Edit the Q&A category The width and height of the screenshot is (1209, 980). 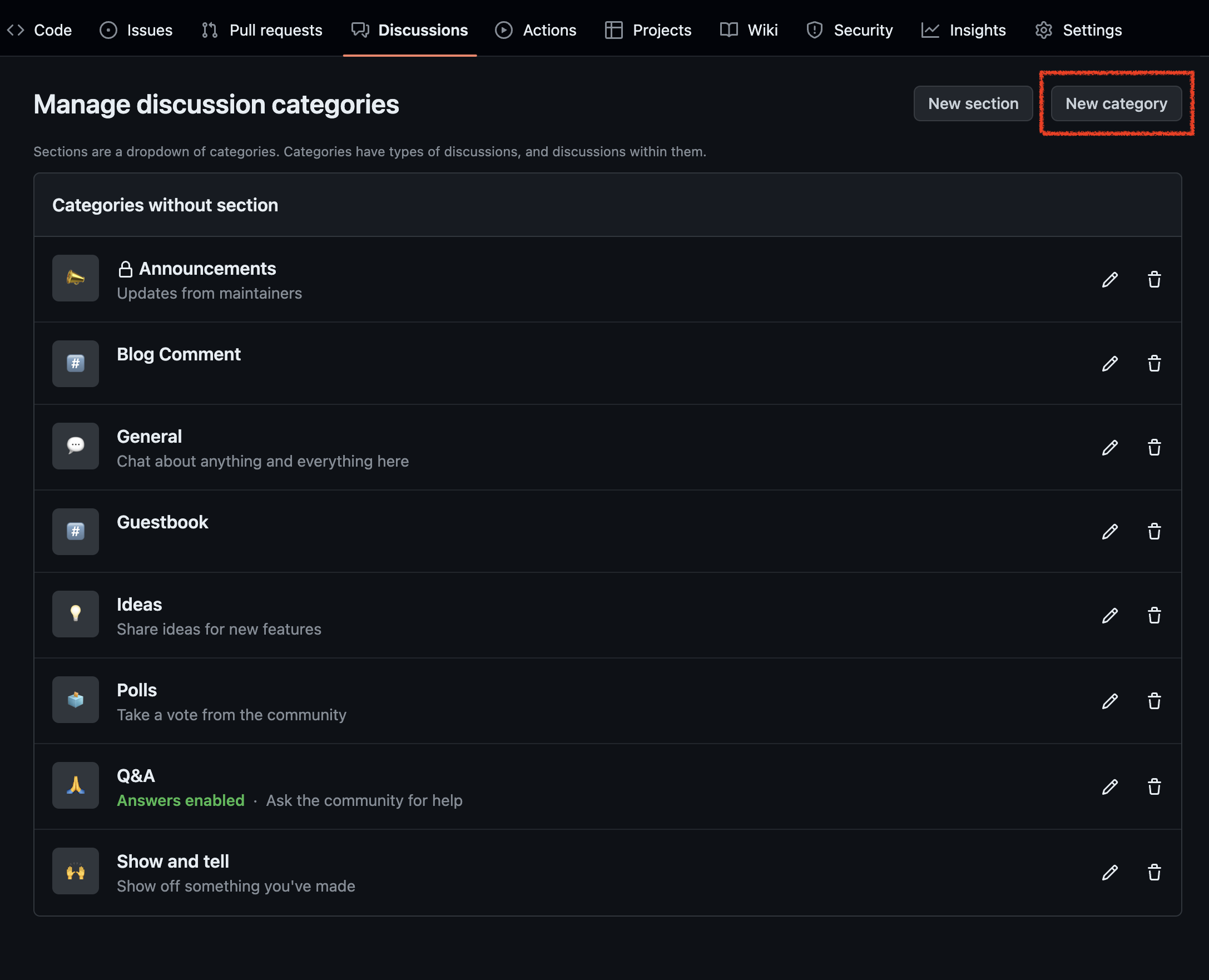1109,787
